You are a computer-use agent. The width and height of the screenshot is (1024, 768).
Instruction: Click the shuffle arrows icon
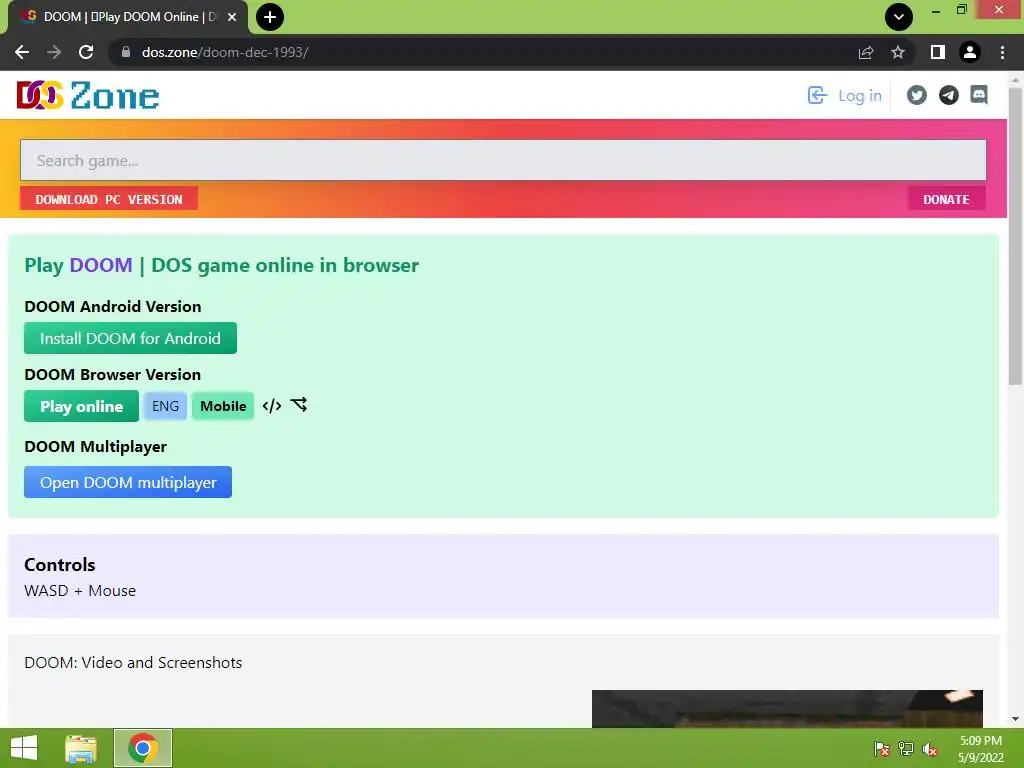click(x=299, y=405)
